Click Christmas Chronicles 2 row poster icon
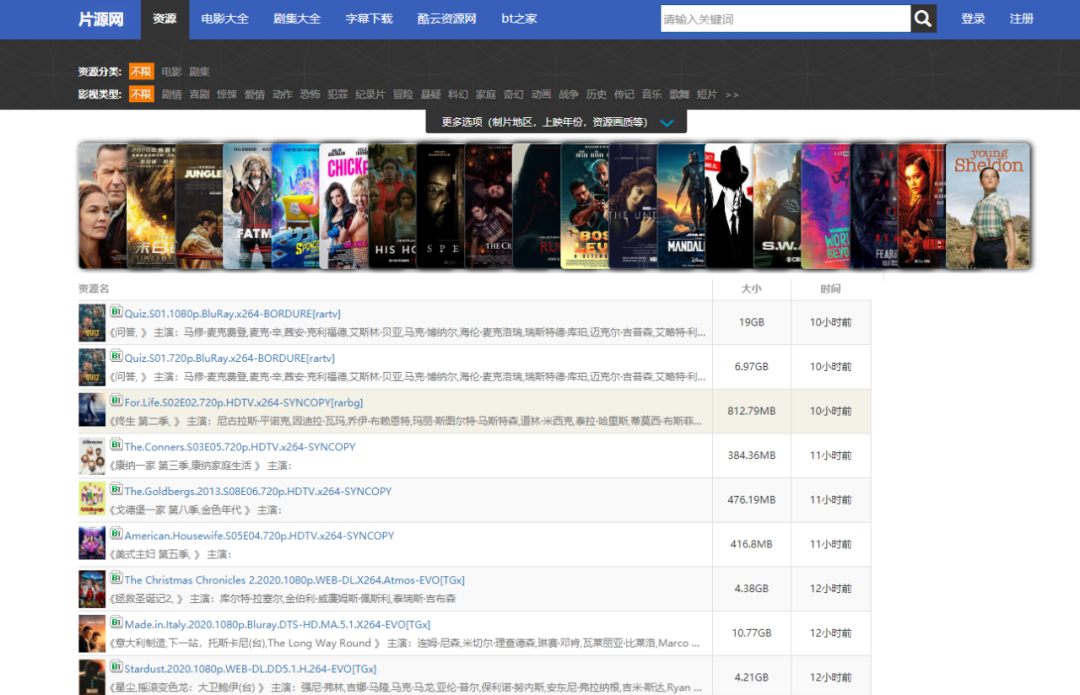 click(92, 588)
